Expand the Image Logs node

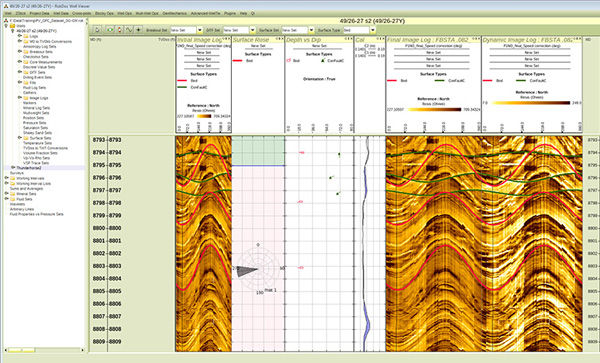(x=20, y=98)
